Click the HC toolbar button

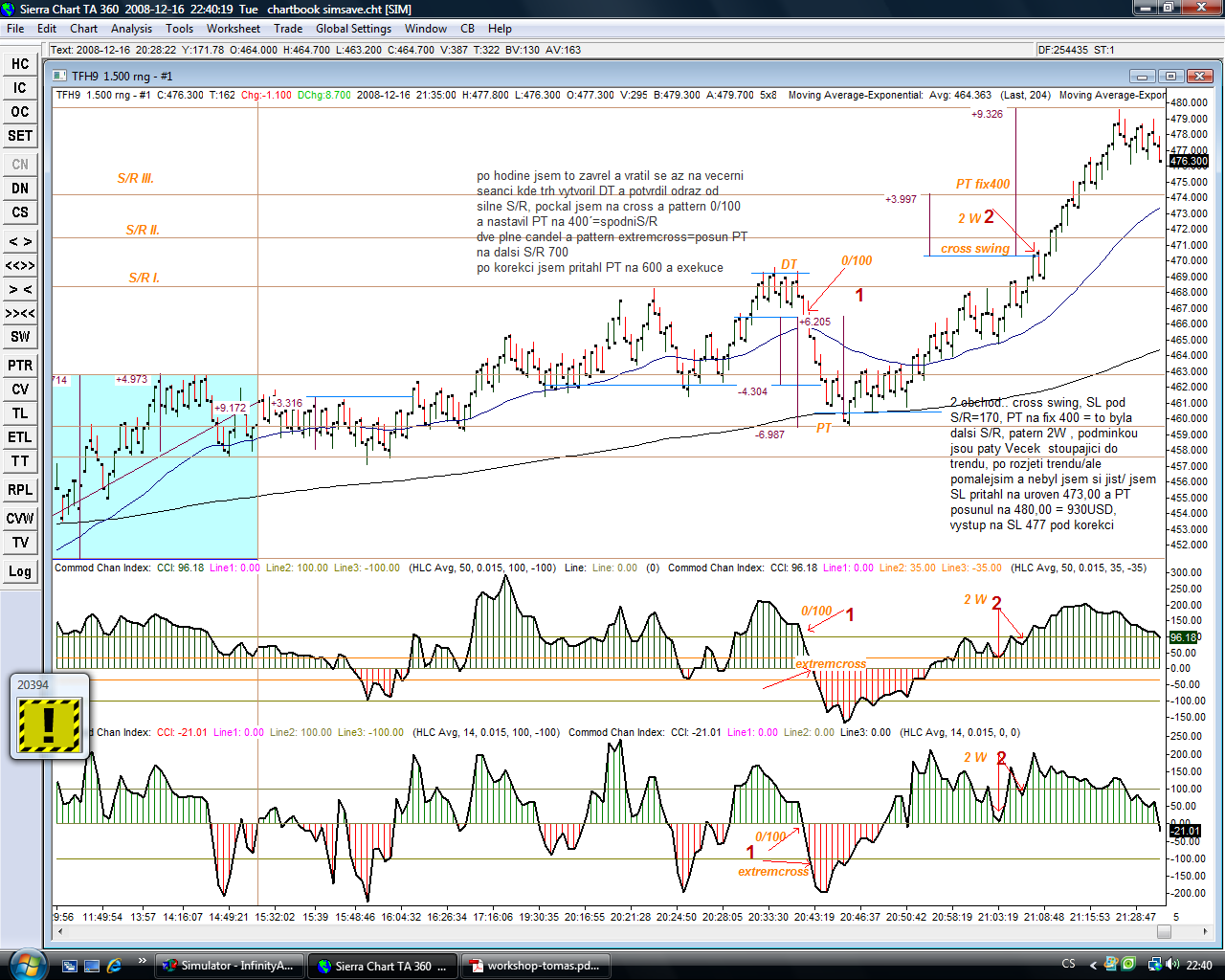pos(20,64)
